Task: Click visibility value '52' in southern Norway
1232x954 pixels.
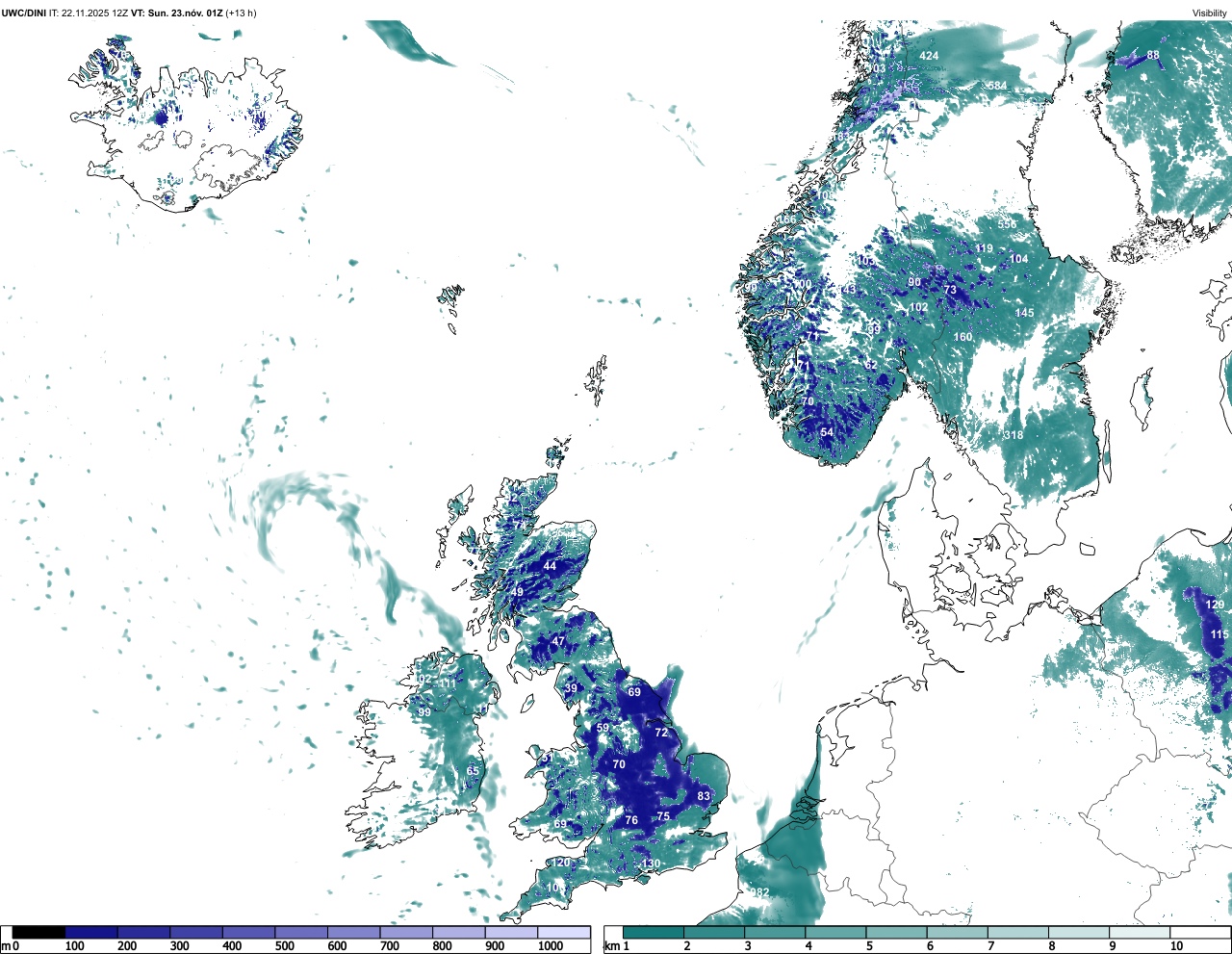Action: point(871,365)
